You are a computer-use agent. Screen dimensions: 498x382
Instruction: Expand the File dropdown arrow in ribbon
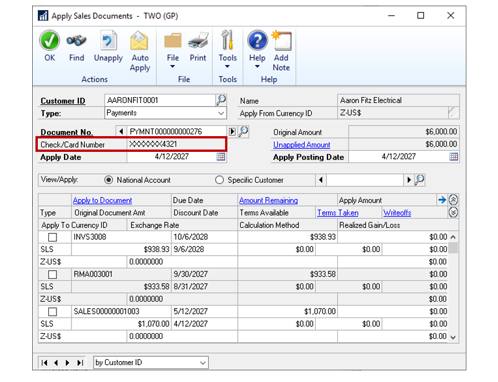point(173,67)
